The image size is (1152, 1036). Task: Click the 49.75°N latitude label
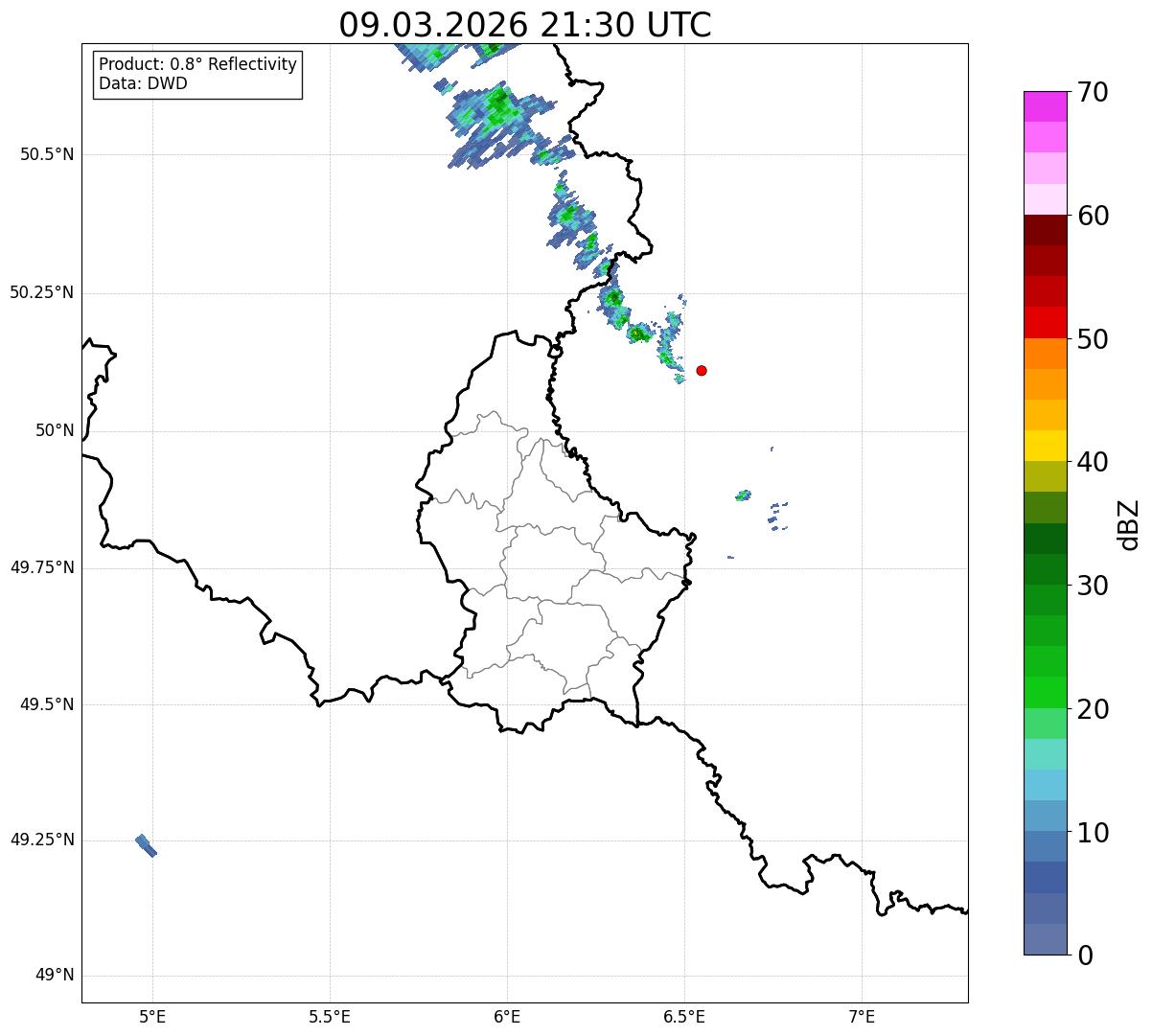[x=42, y=567]
